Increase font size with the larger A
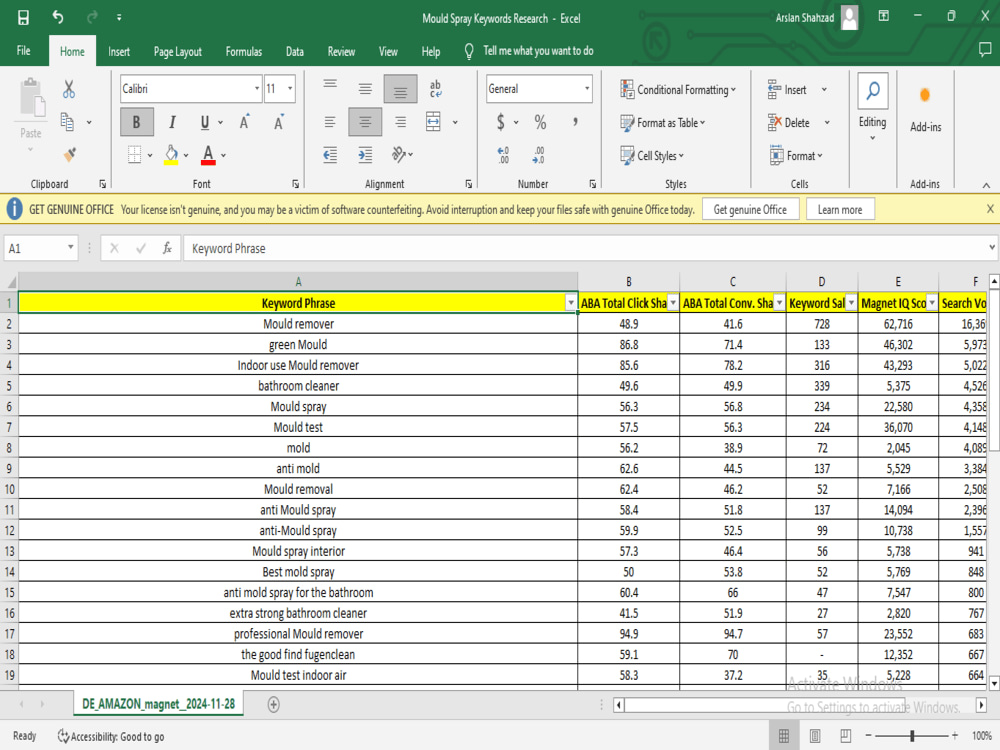The image size is (1000, 750). pos(244,122)
